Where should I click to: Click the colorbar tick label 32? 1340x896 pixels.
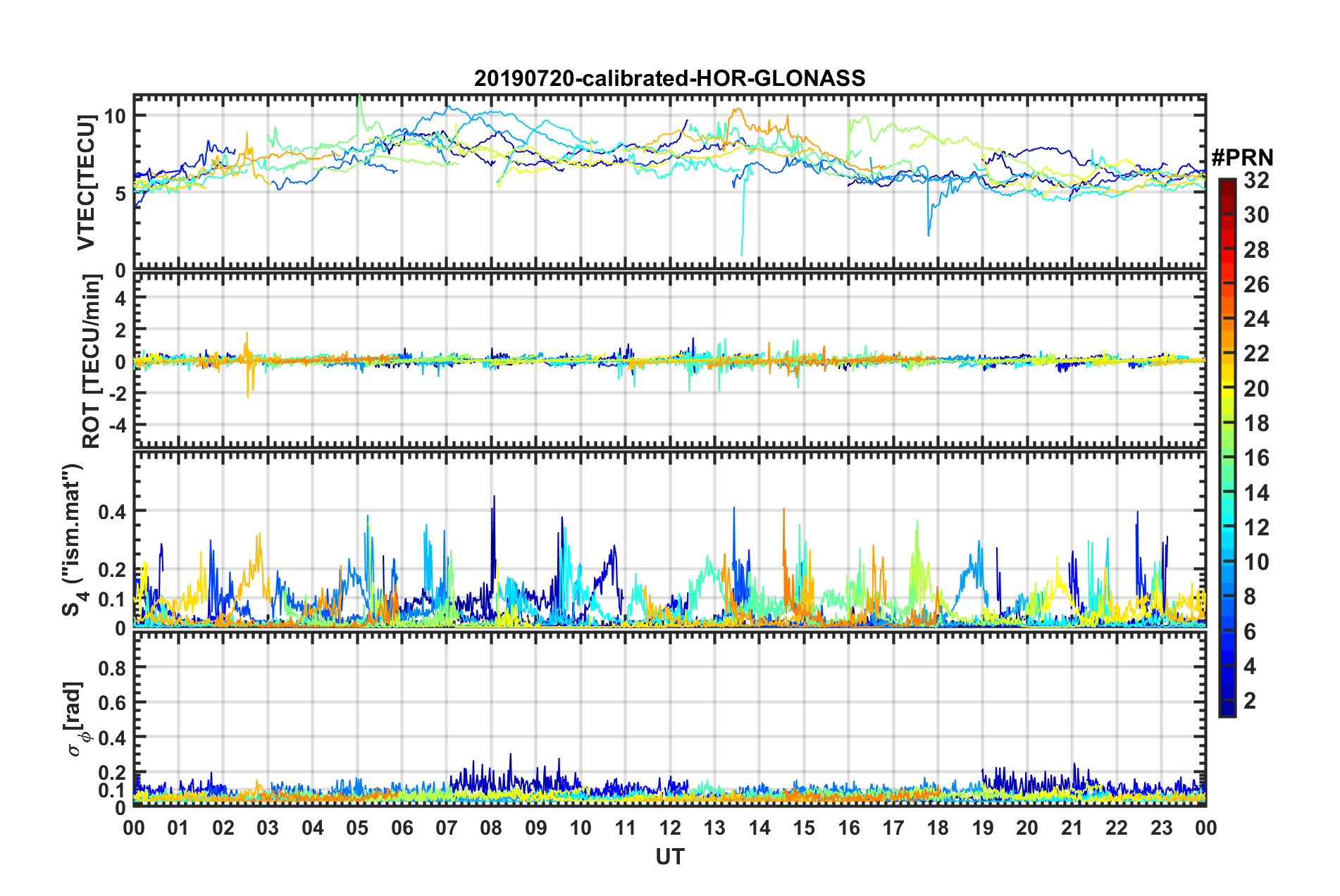1256,180
